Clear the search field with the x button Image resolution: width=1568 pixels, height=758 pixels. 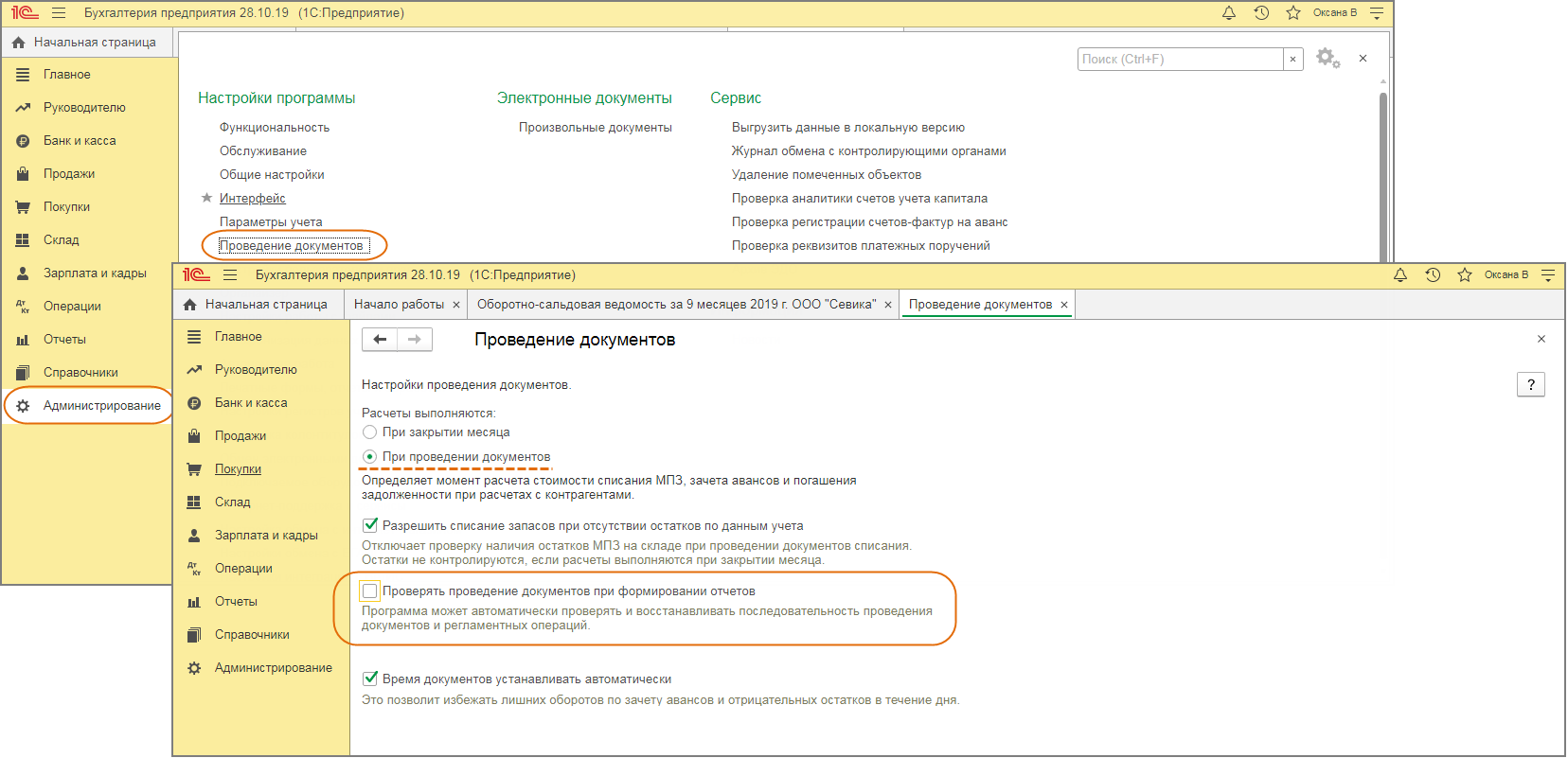coord(1292,59)
